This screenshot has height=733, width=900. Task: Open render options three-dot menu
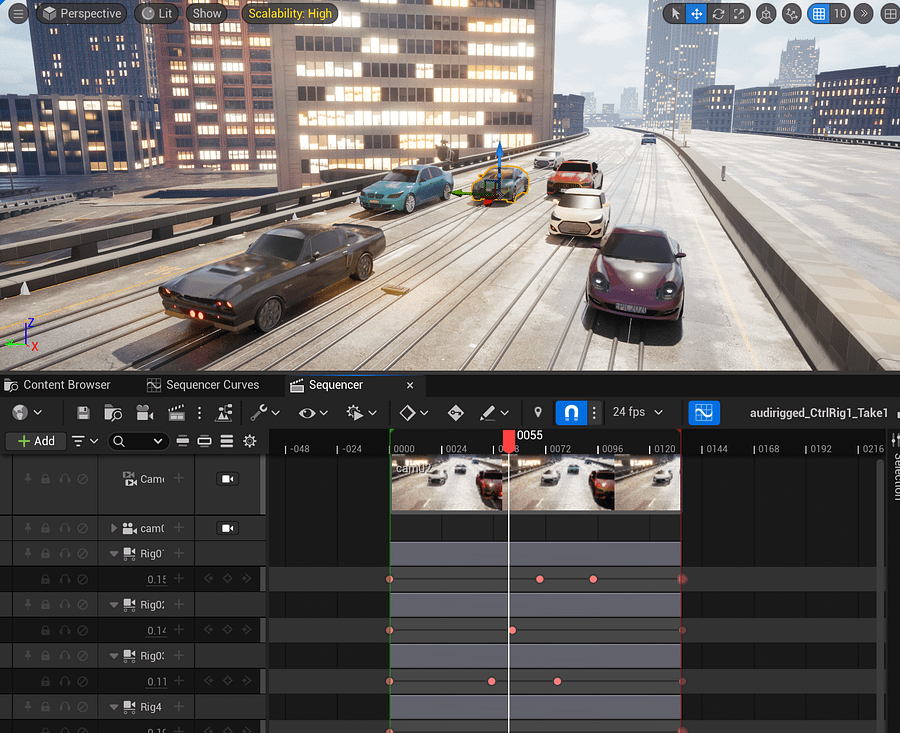(x=199, y=412)
